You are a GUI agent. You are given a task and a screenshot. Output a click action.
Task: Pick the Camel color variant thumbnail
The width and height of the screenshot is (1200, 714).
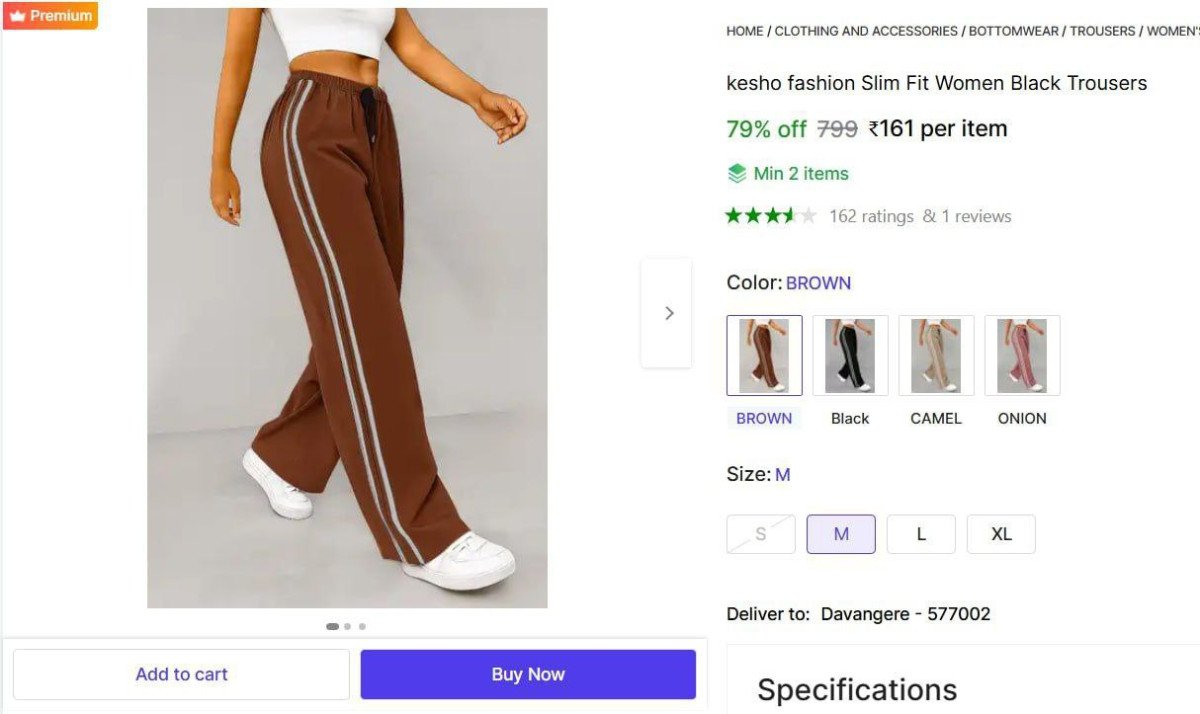point(936,356)
